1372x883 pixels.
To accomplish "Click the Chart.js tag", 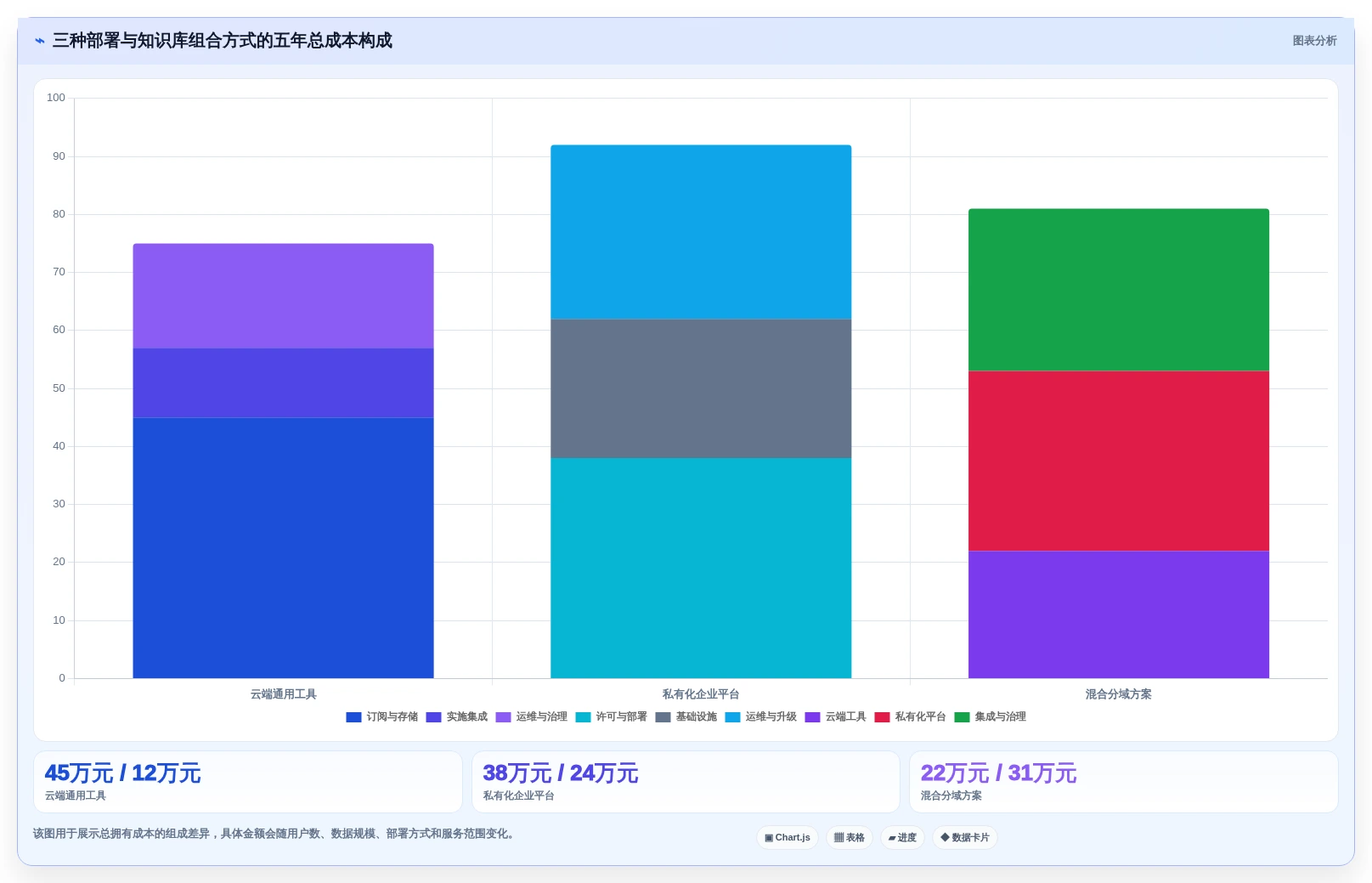I will tap(788, 837).
